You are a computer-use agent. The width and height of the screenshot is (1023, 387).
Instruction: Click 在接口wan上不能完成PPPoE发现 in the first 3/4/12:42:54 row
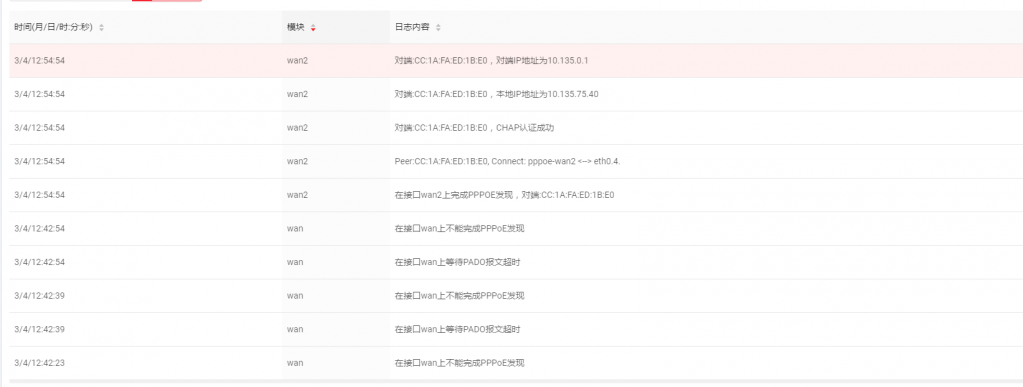459,228
